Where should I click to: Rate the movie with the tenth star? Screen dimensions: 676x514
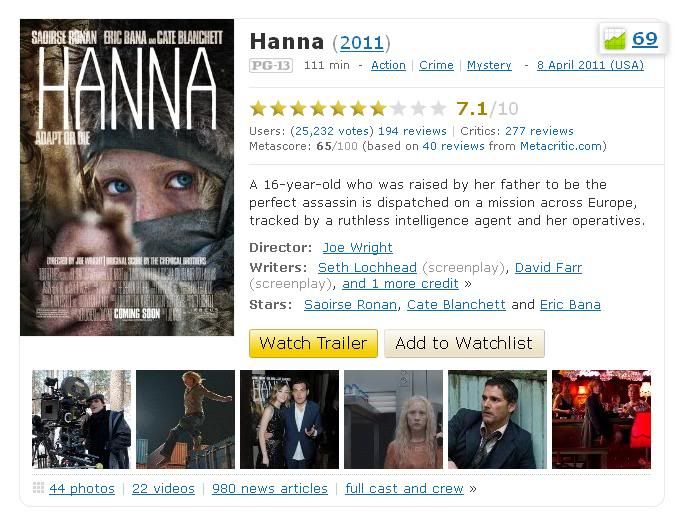click(438, 109)
